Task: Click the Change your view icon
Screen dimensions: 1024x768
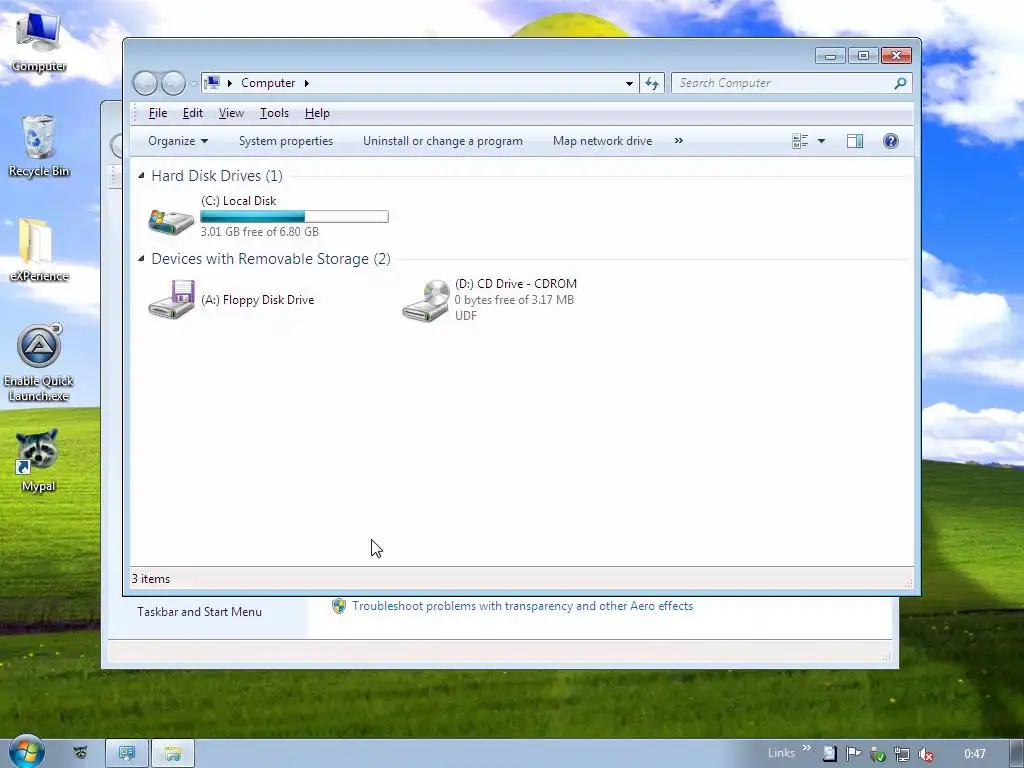Action: 800,141
